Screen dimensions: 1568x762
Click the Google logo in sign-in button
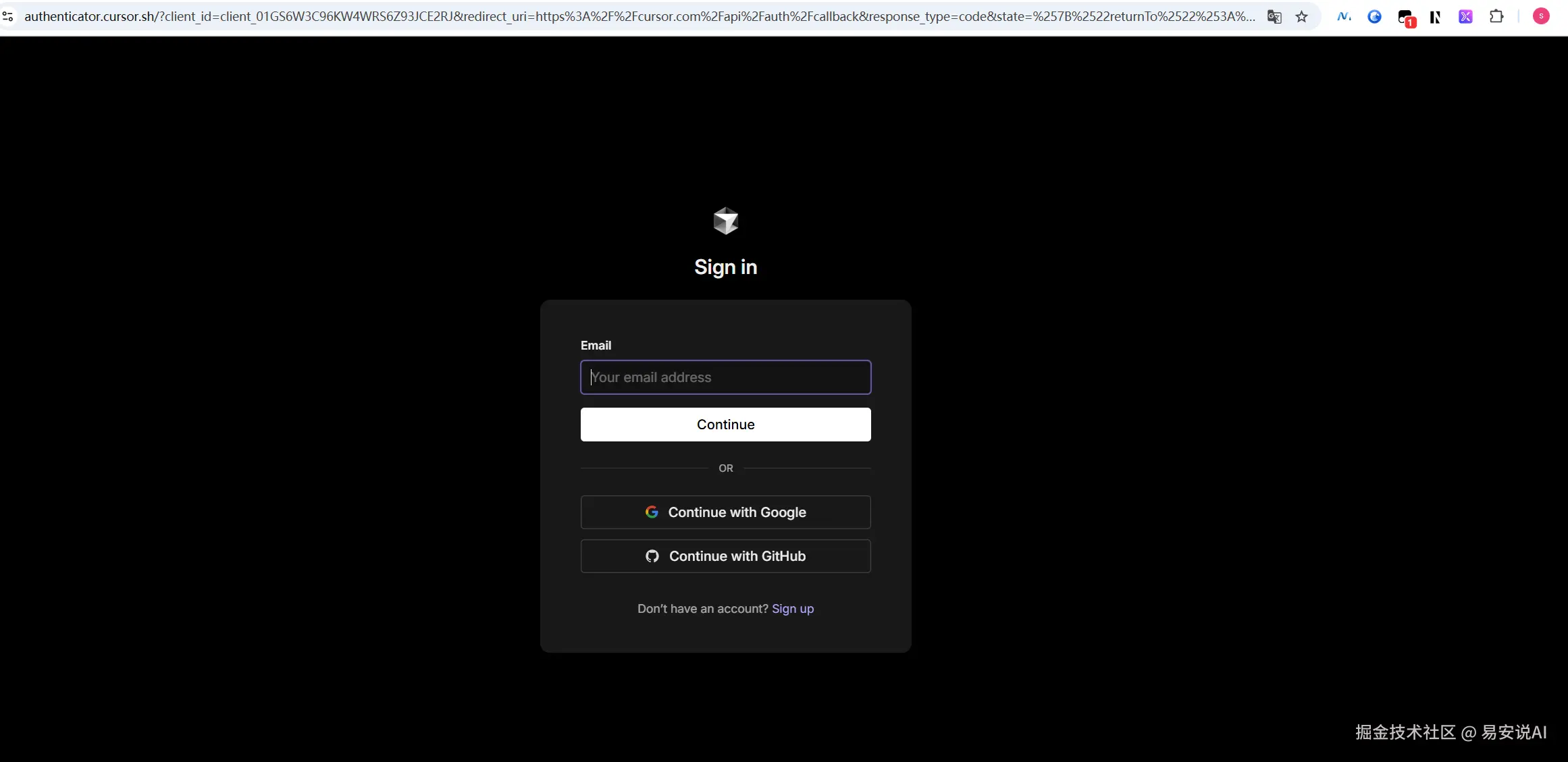[652, 512]
